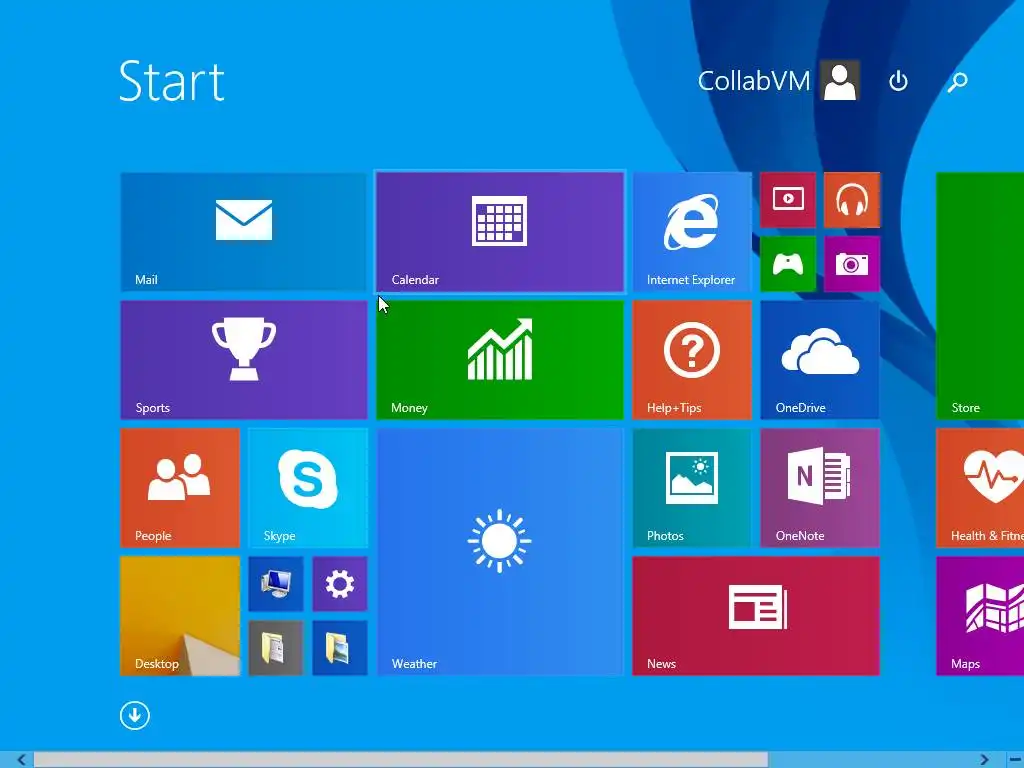Open the News tile
Screen dimensions: 1024x768
click(x=756, y=615)
